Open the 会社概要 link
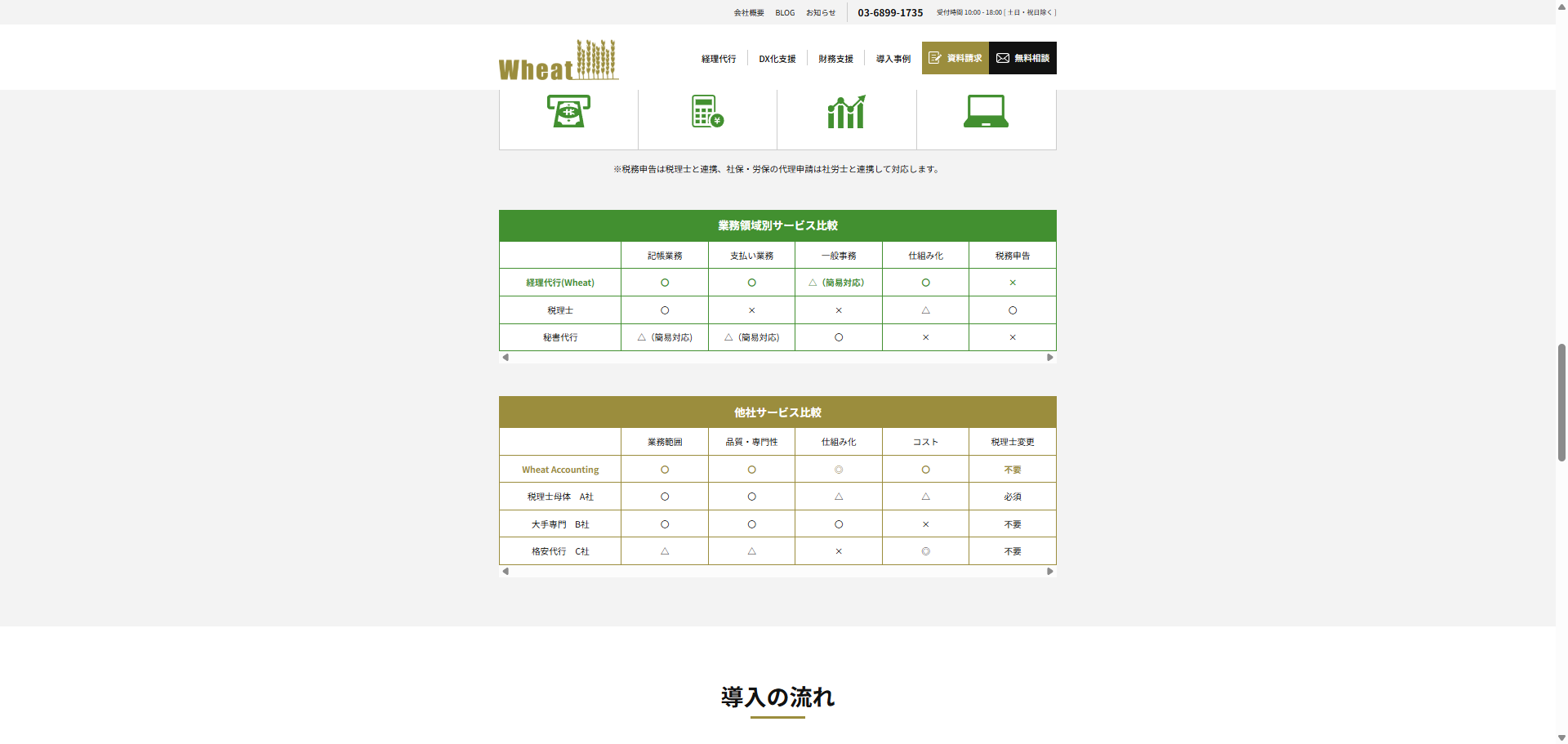Image resolution: width=1568 pixels, height=744 pixels. click(x=749, y=13)
